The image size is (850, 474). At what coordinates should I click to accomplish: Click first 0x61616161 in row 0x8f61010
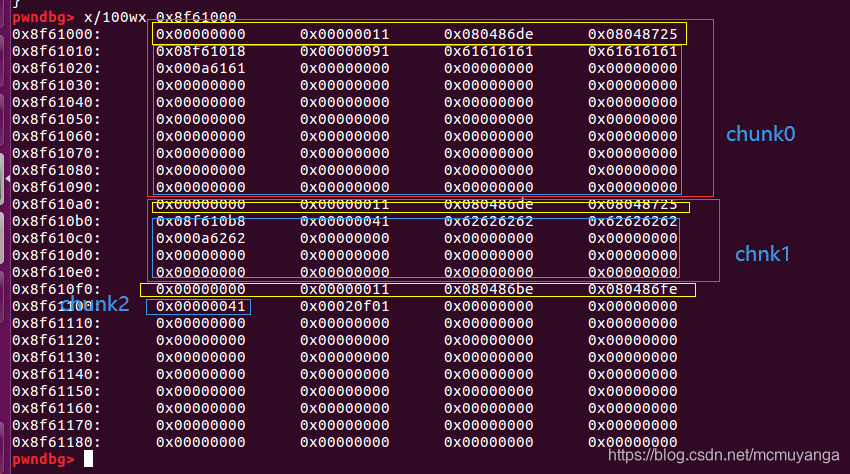(488, 52)
